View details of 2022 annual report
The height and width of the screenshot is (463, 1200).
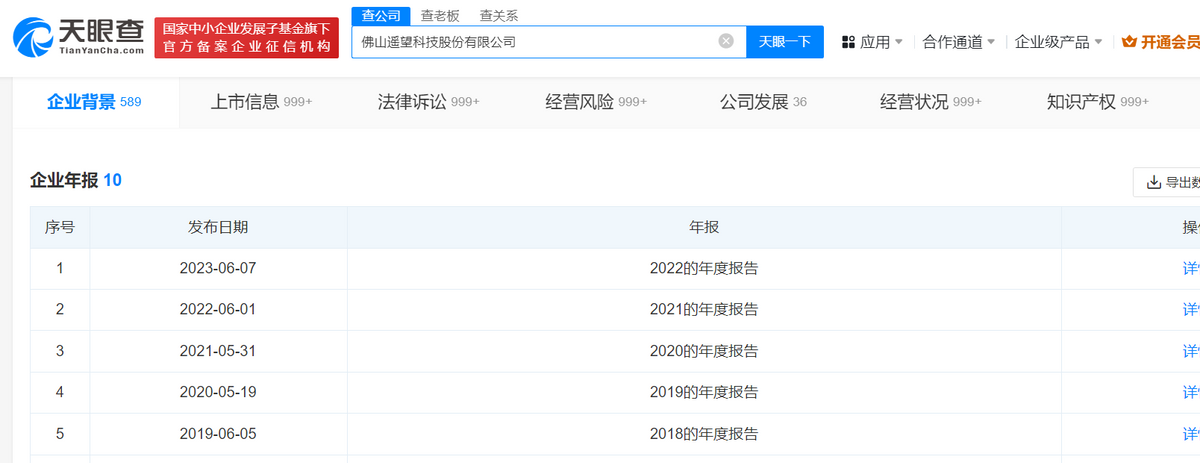pyautogui.click(x=1190, y=268)
